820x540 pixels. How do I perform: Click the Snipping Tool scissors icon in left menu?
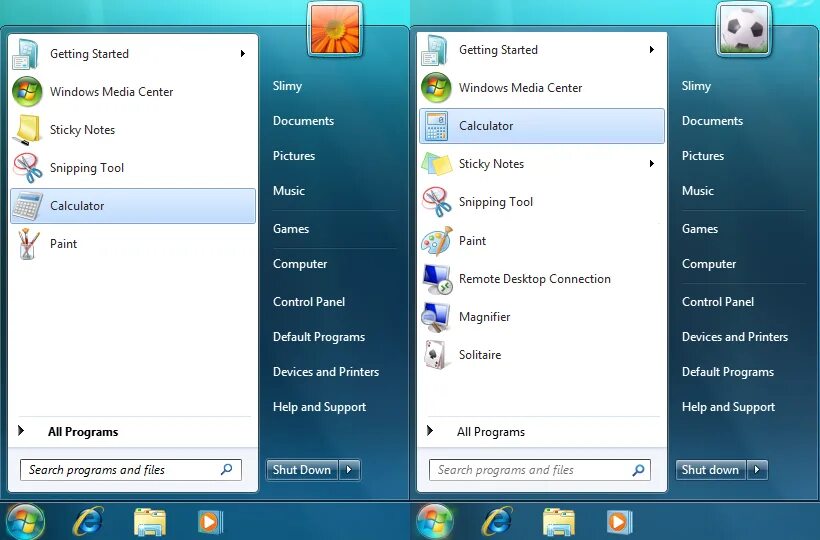[28, 168]
